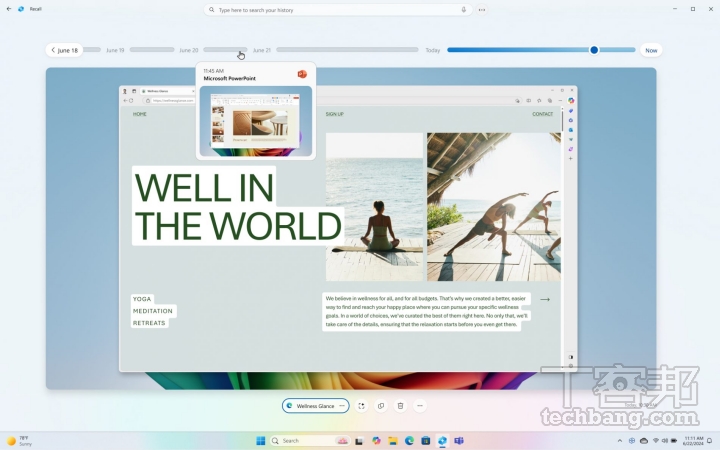720x450 pixels.
Task: Launch Copilot from the taskbar
Action: click(376, 441)
